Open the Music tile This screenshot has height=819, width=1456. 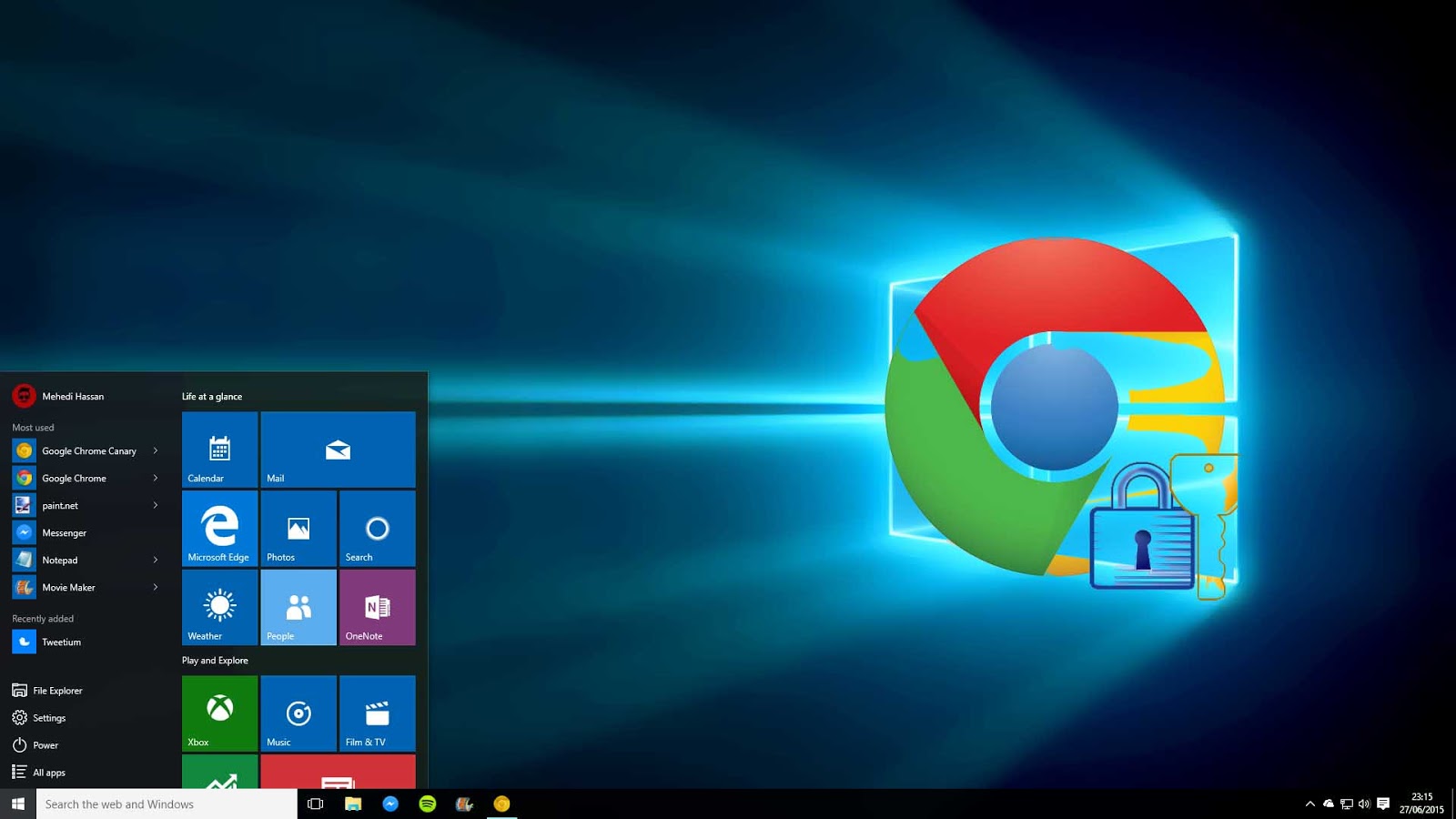(x=298, y=713)
